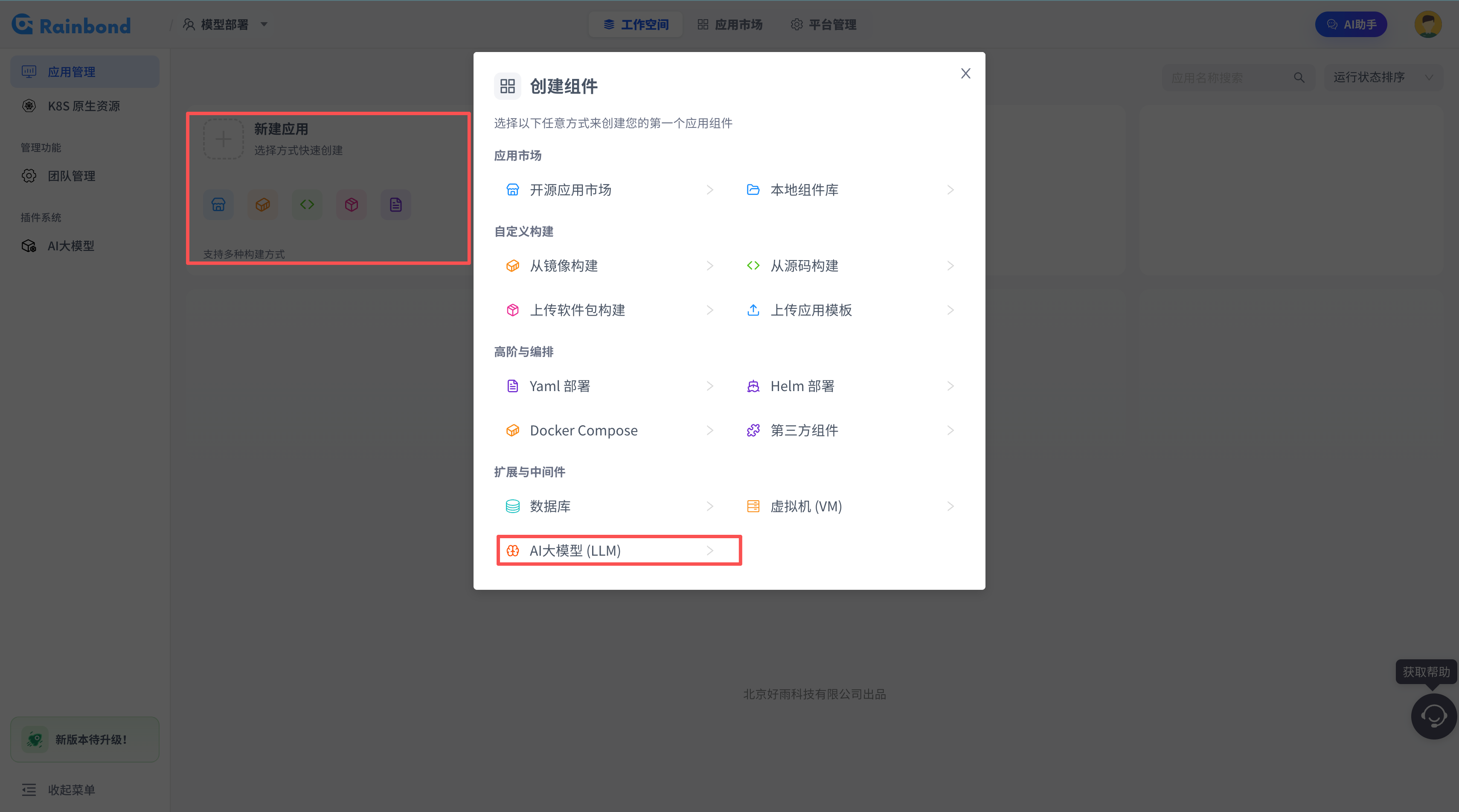The image size is (1459, 812).
Task: Click the 第三方组件 label
Action: [804, 430]
